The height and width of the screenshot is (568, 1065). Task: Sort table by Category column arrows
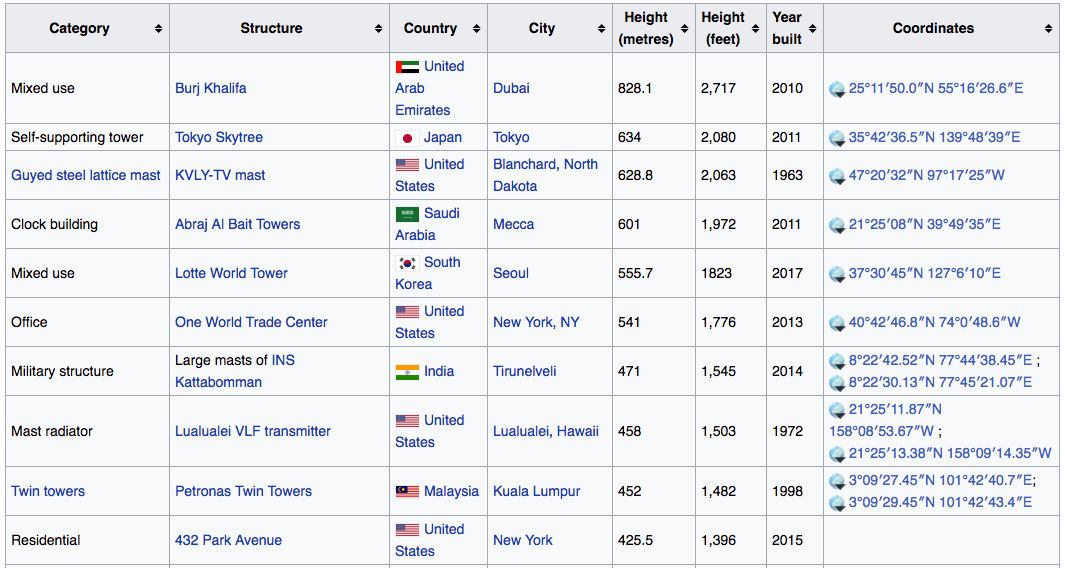(x=158, y=29)
